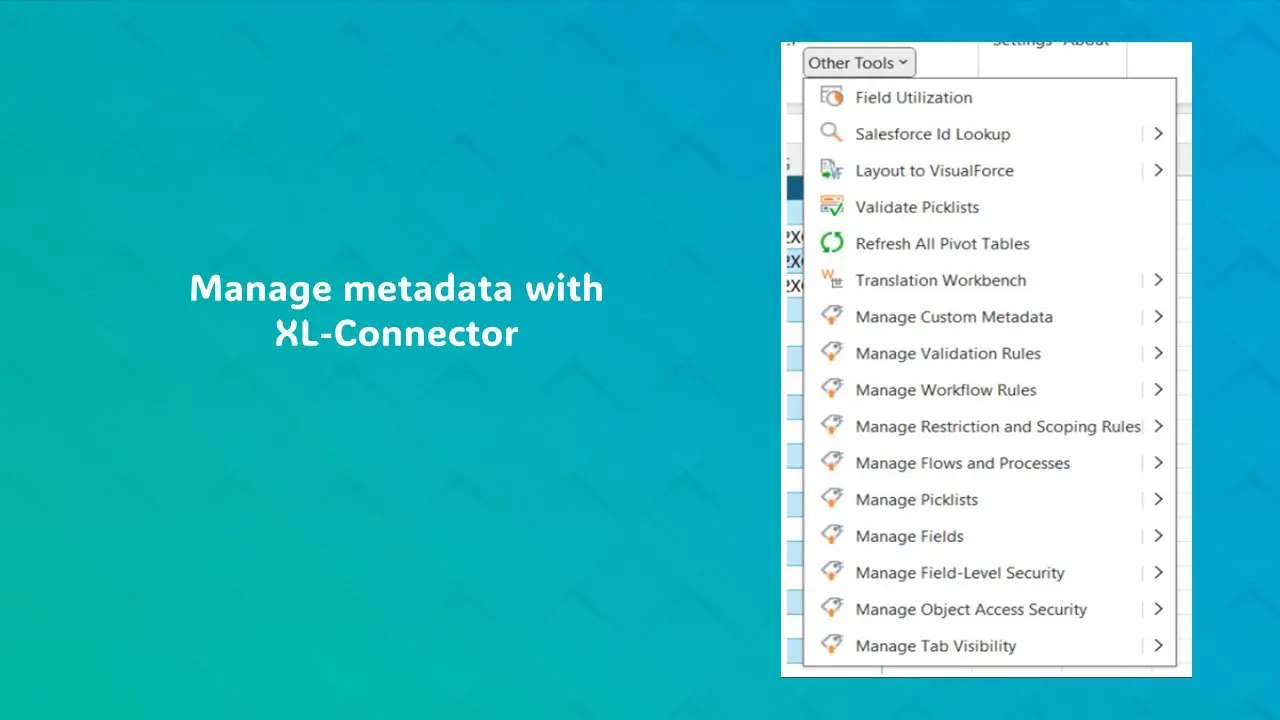Expand the Salesforce Id Lookup submenu arrow
Image resolution: width=1280 pixels, height=720 pixels.
(x=1158, y=133)
